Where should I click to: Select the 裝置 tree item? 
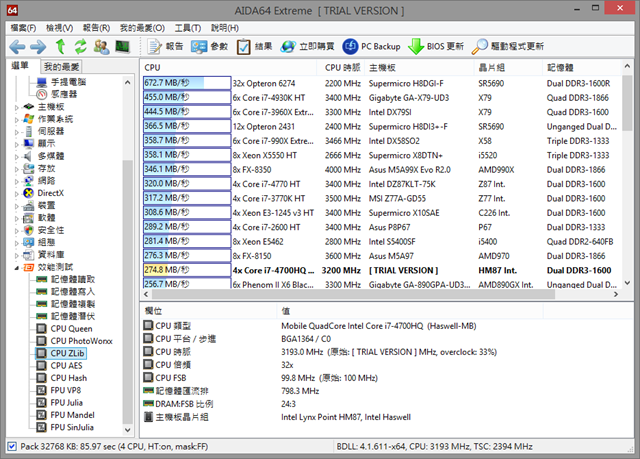(x=46, y=205)
